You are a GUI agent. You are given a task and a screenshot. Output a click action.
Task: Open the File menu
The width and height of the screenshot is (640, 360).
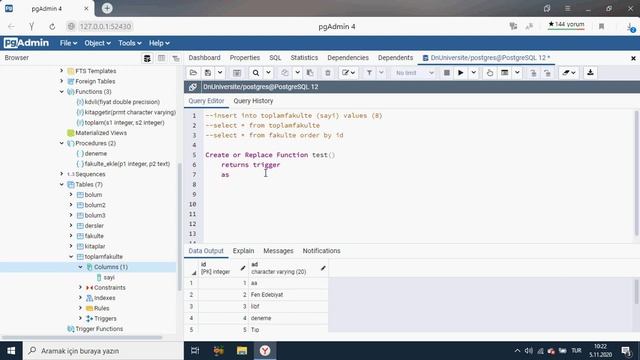[68, 43]
